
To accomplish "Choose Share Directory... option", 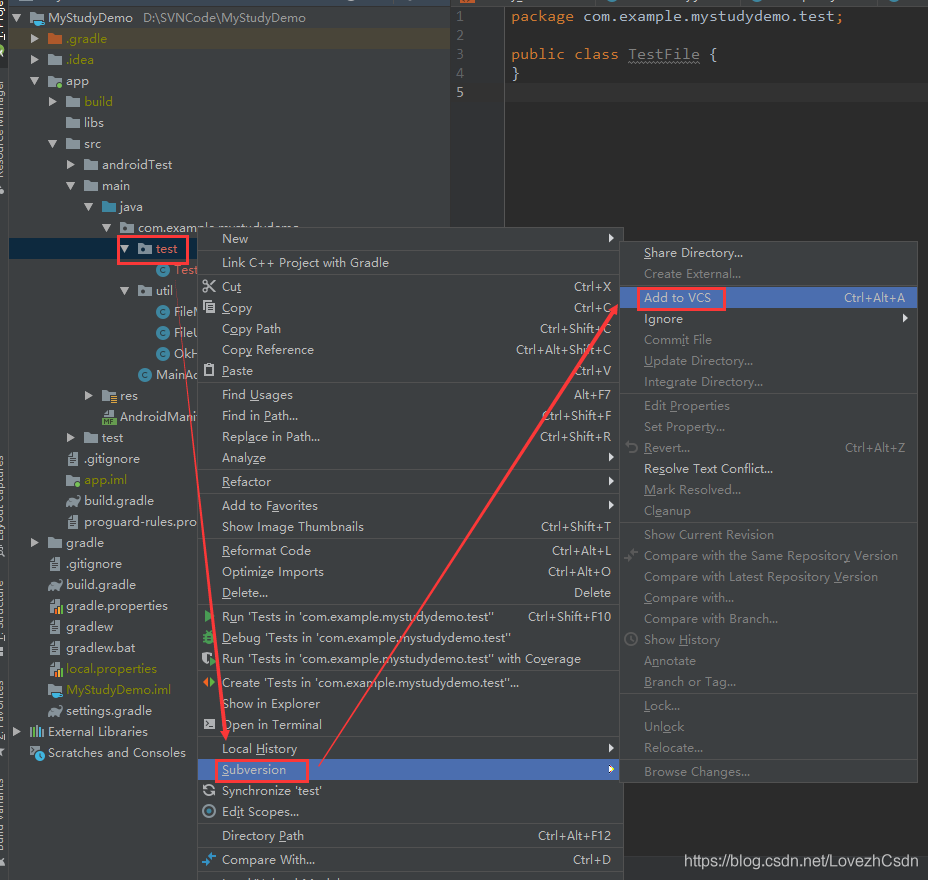I will point(768,253).
